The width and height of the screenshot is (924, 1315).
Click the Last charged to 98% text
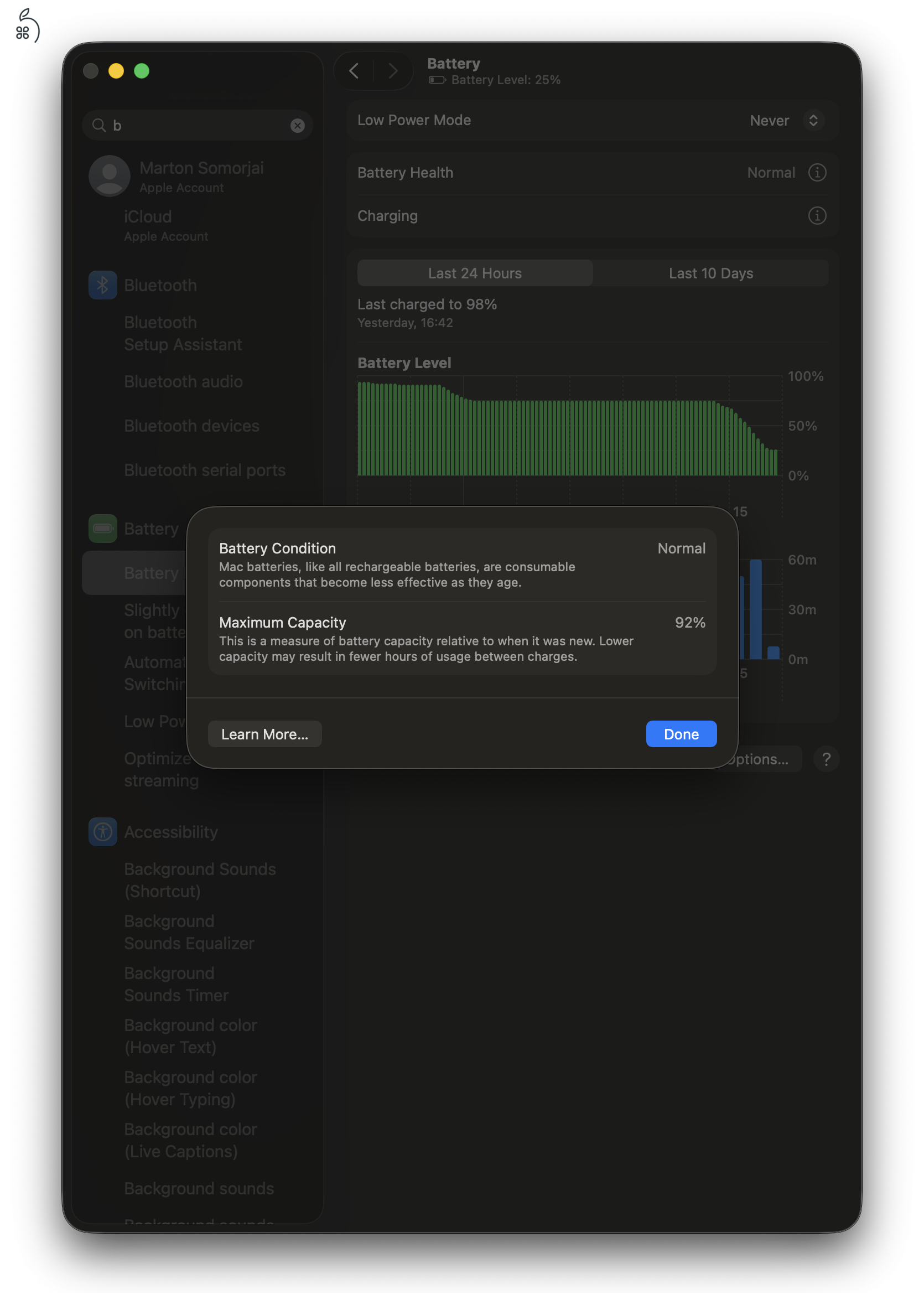(427, 304)
